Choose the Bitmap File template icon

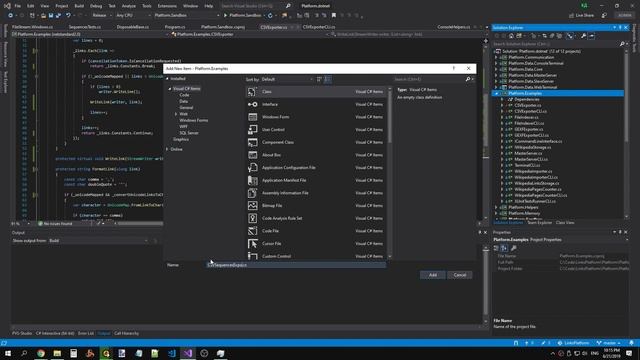click(x=253, y=206)
